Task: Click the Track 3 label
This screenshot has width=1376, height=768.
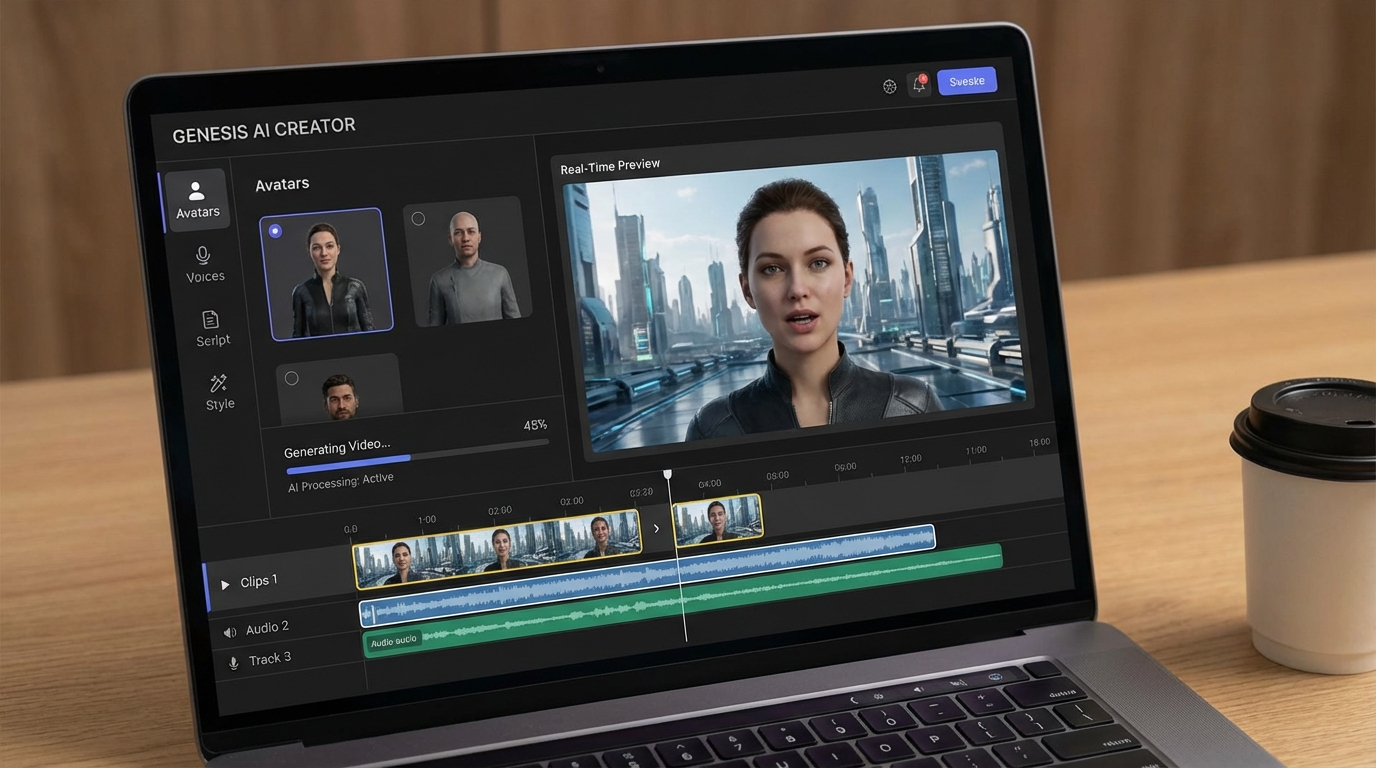Action: point(270,658)
